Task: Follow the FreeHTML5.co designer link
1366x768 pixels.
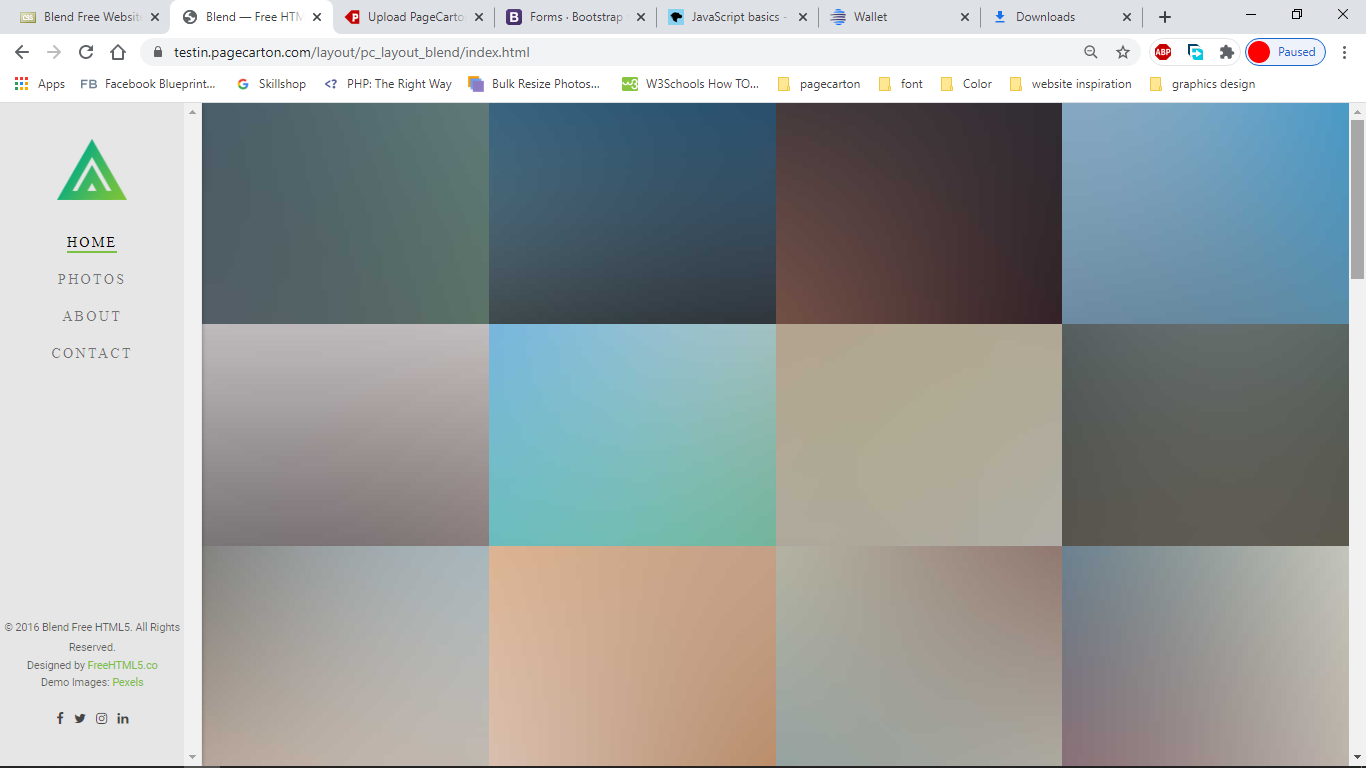Action: 122,665
